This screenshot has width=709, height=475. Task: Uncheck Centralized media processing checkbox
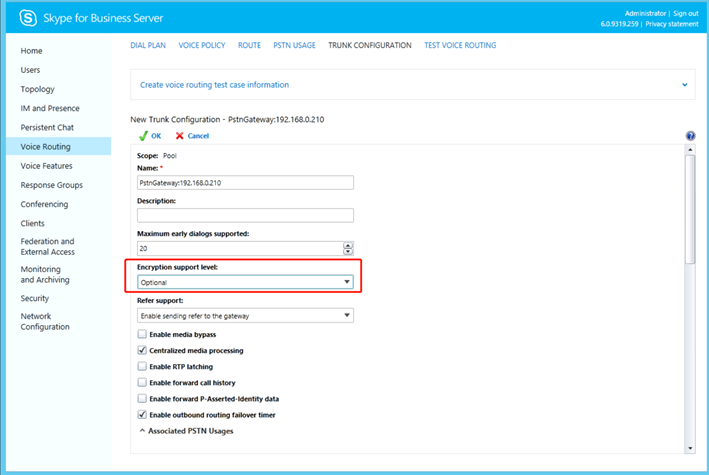pyautogui.click(x=142, y=350)
